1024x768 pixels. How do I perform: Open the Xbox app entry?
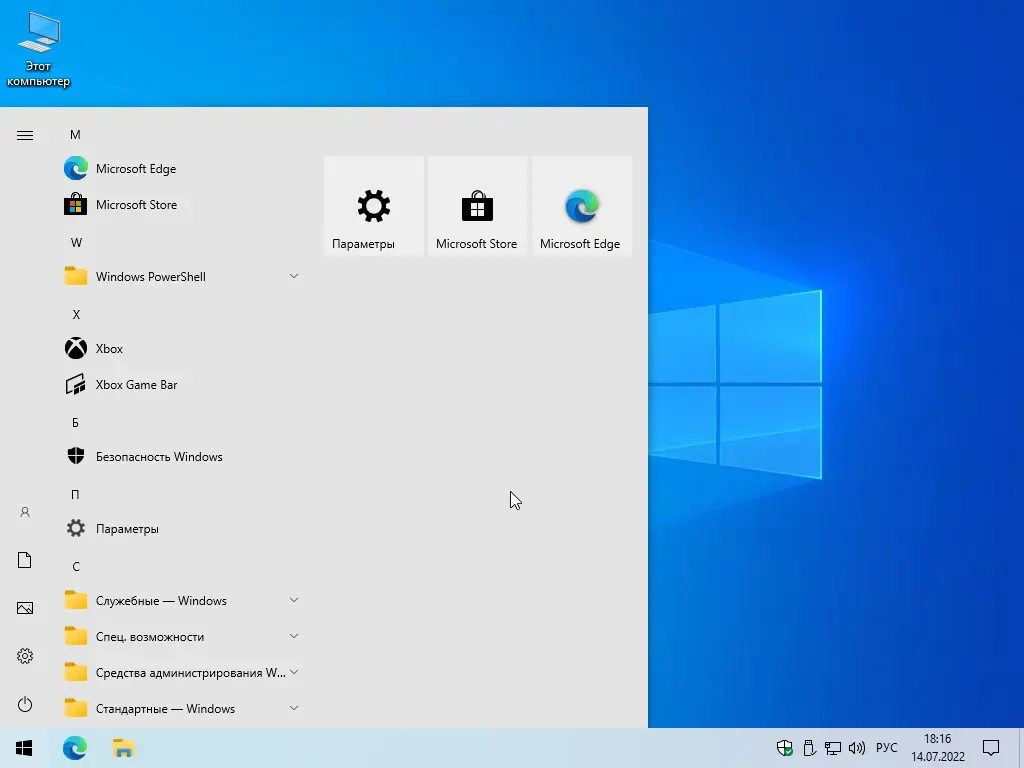tap(182, 349)
